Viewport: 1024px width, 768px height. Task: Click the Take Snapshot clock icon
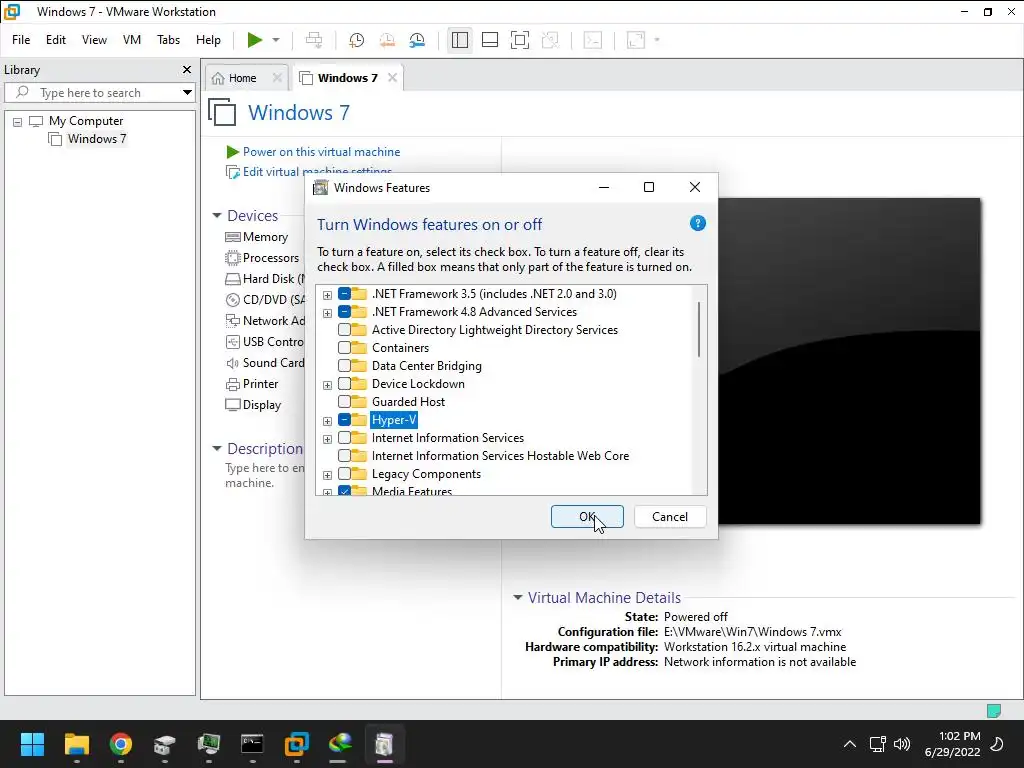[357, 40]
